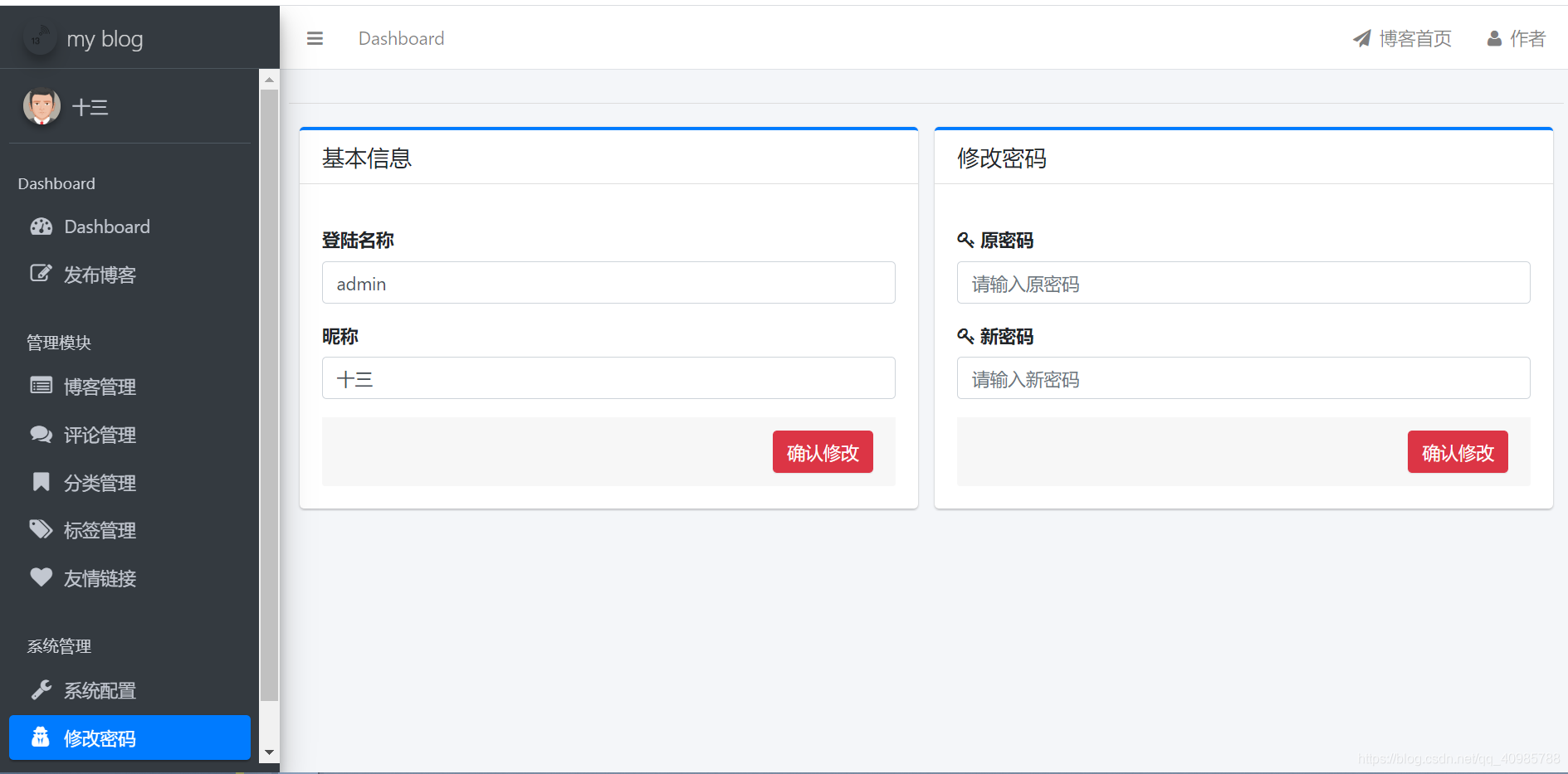Screen dimensions: 1568x774
Task: Click the 修改密码 card title
Action: [1002, 158]
